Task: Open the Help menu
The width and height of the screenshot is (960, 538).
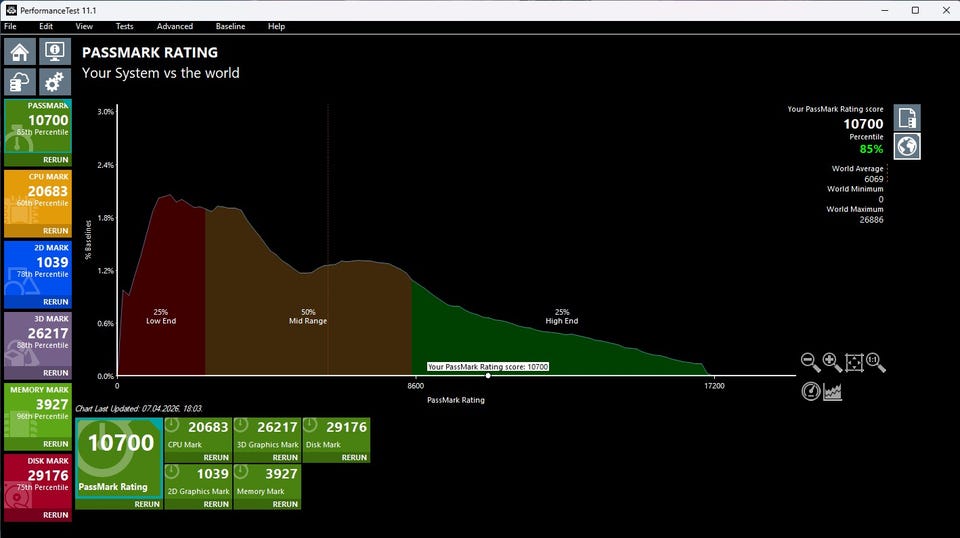Action: click(x=276, y=26)
